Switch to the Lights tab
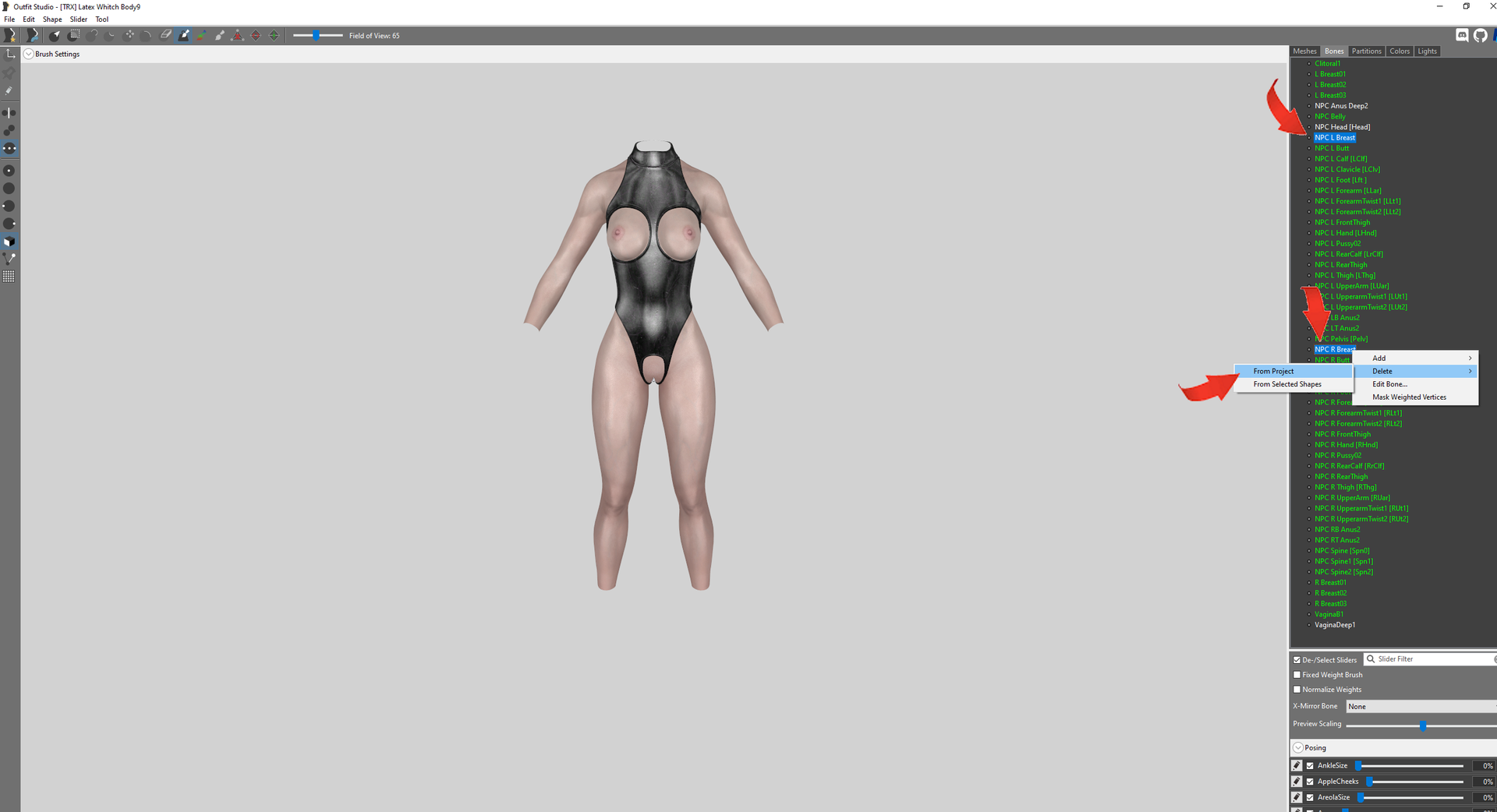 [1427, 51]
